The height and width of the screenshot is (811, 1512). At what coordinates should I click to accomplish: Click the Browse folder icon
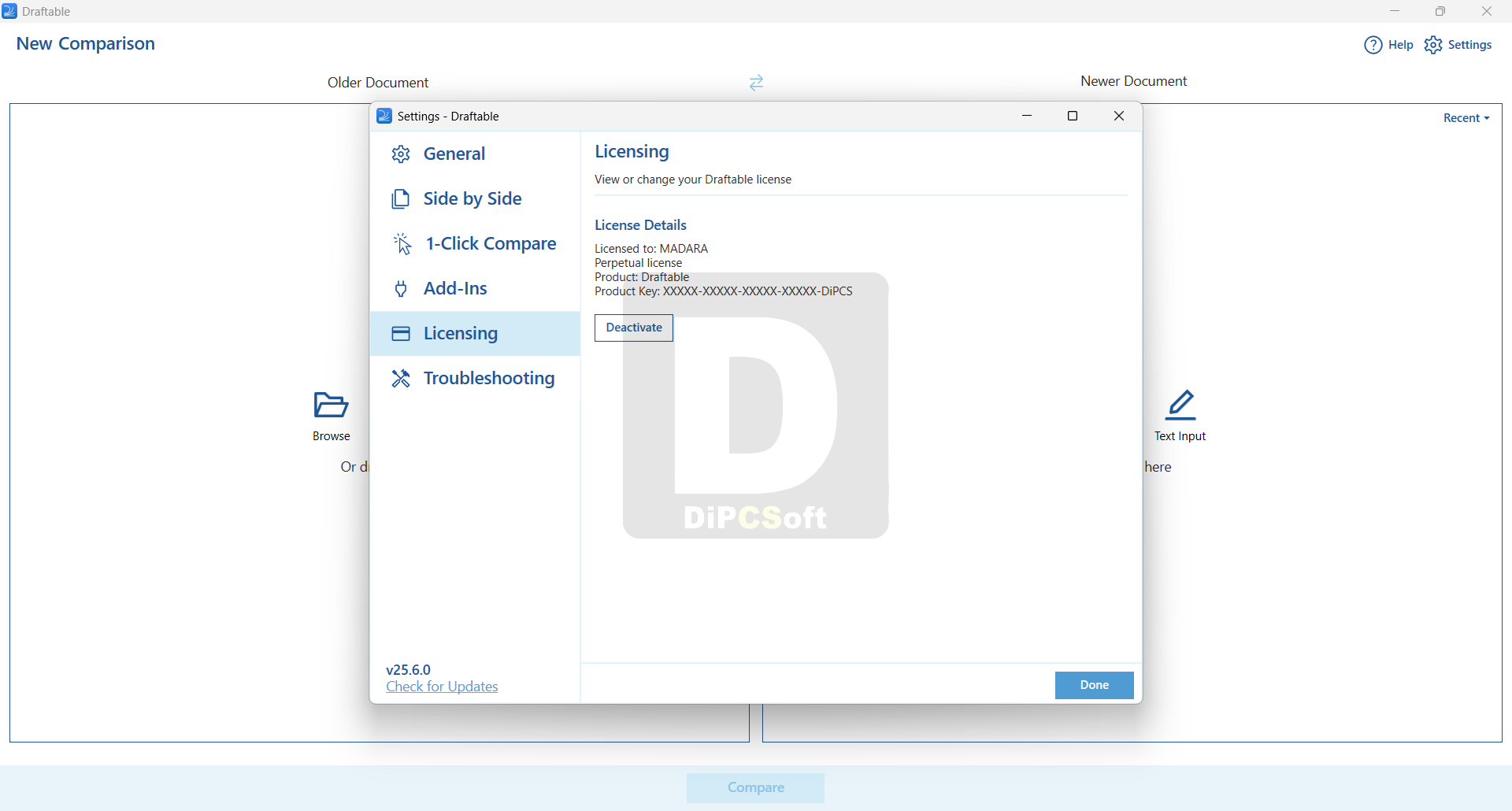point(331,405)
